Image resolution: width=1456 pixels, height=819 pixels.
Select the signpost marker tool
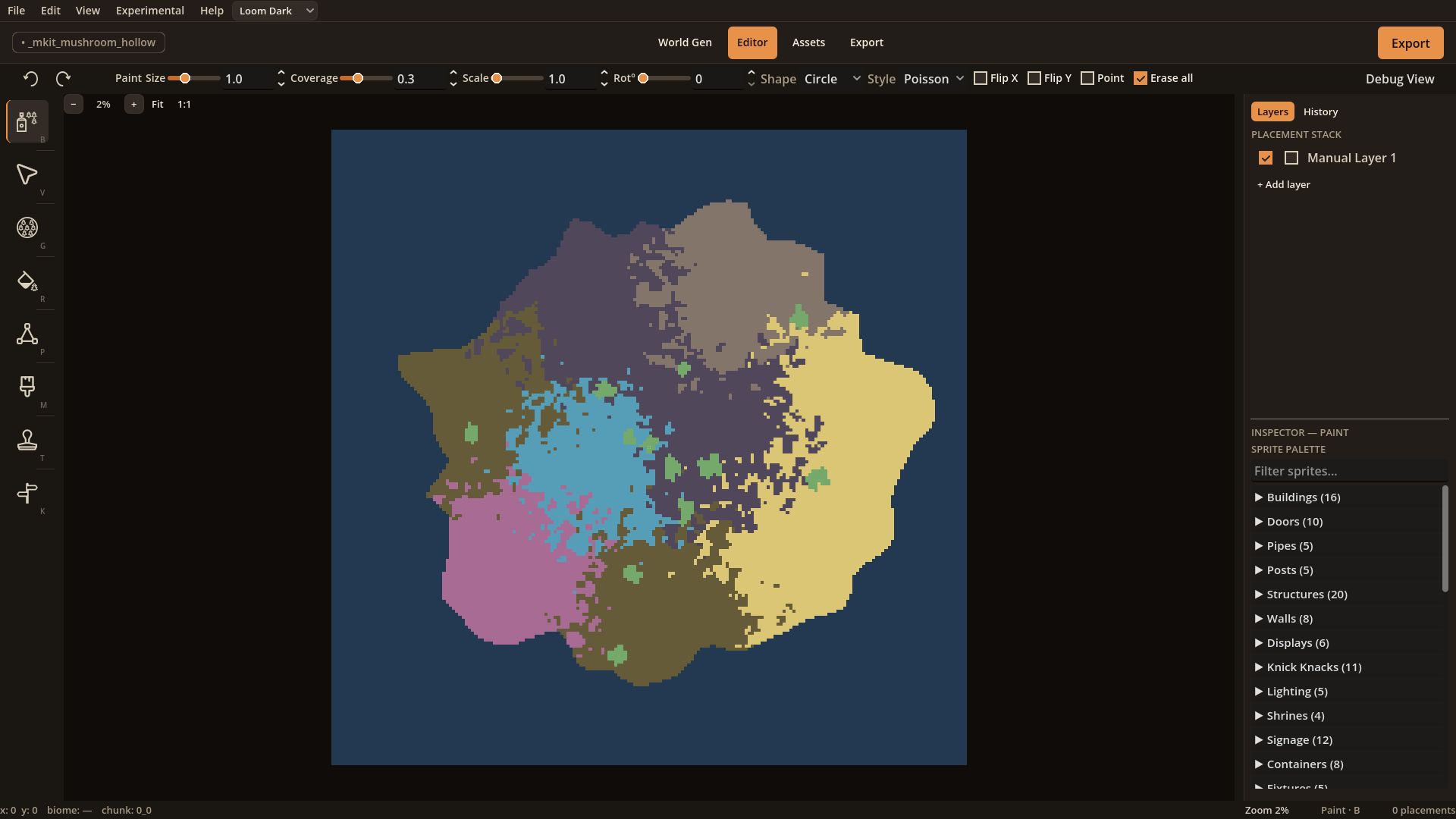27,493
